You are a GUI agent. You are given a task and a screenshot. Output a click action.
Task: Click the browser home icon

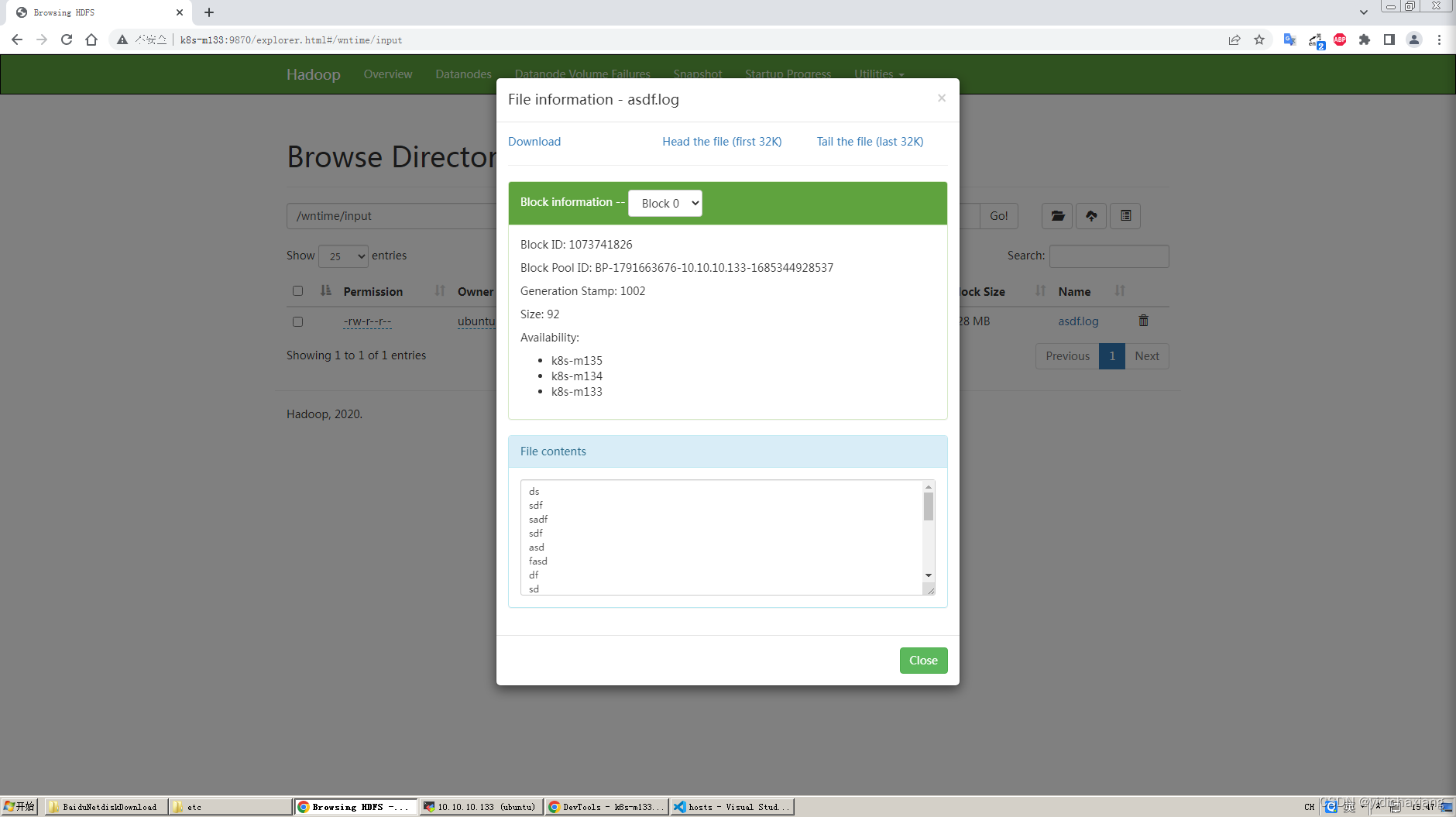pyautogui.click(x=91, y=39)
